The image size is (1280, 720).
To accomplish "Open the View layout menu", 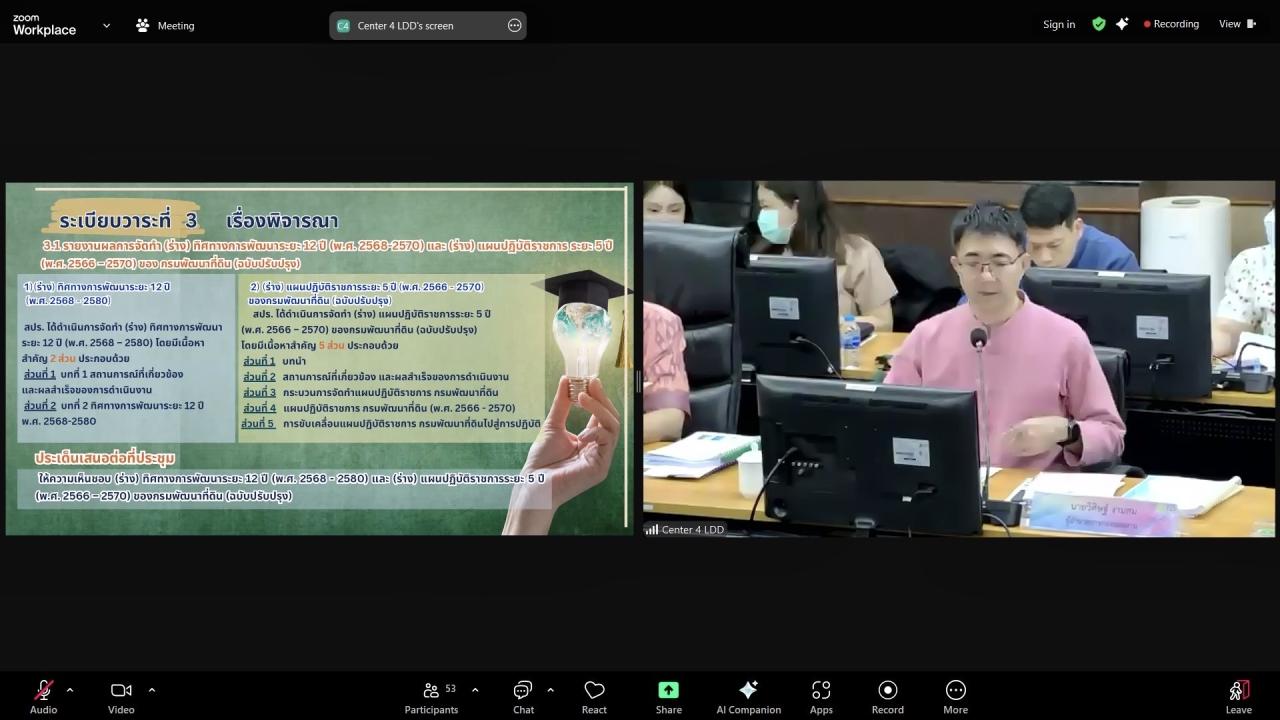I will coord(1236,24).
